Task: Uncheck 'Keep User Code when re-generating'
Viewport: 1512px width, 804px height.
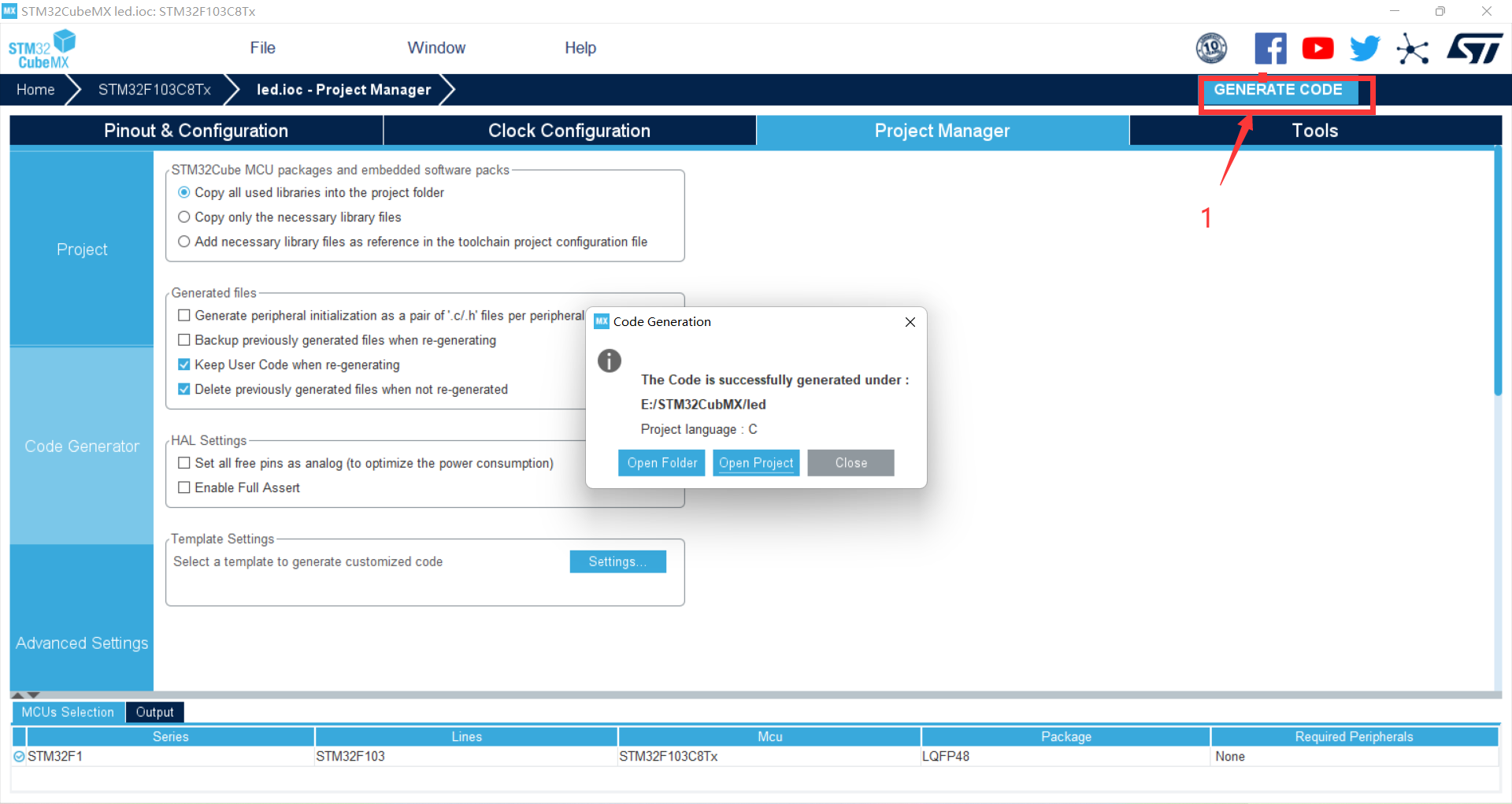Action: [183, 364]
